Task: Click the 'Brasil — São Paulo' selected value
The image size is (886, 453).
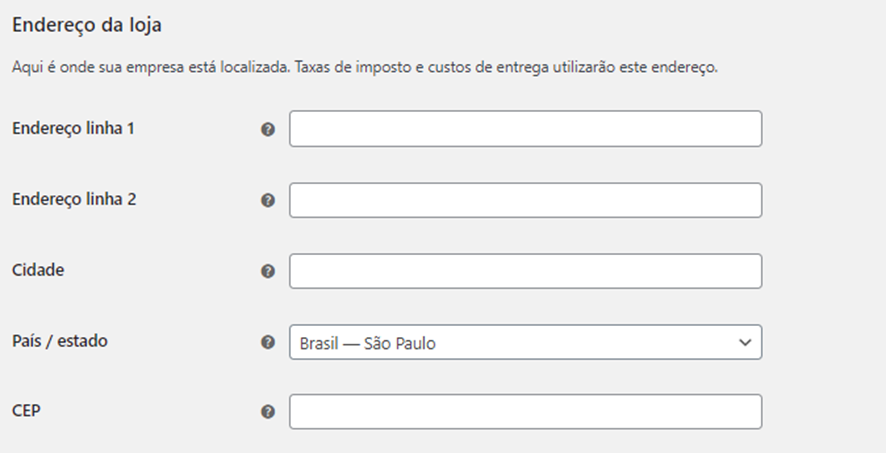Action: pos(368,343)
